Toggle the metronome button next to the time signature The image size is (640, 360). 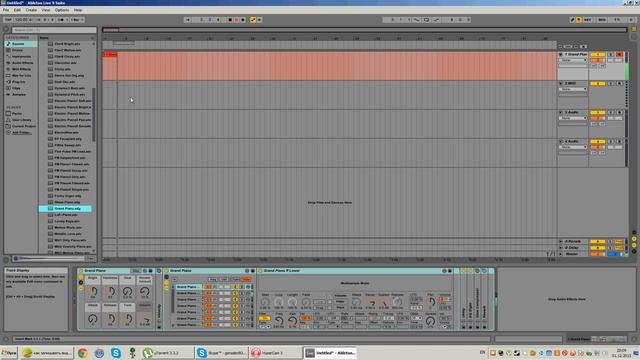[x=62, y=20]
